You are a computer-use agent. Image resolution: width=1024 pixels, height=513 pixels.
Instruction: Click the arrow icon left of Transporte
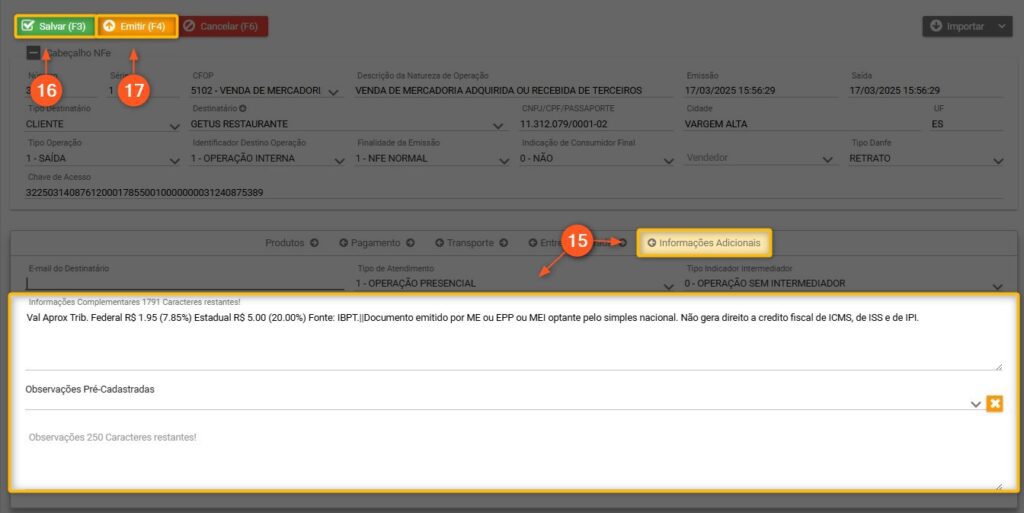click(440, 243)
